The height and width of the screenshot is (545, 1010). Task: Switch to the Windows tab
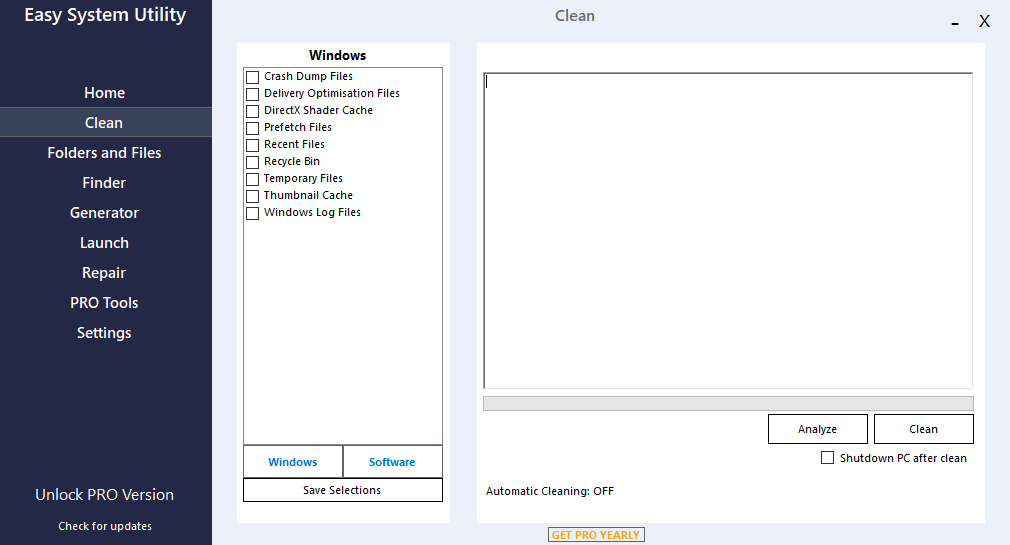tap(293, 462)
